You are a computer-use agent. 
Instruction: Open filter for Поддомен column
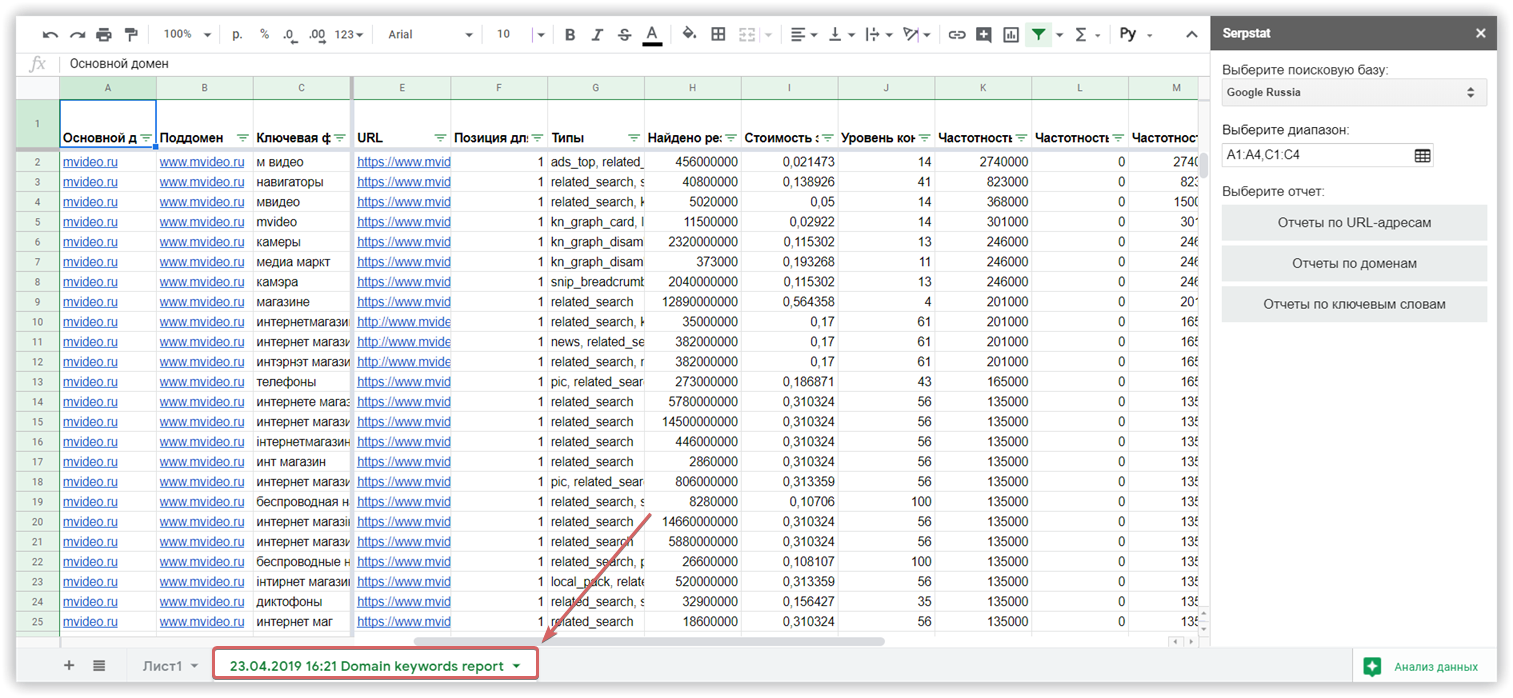coord(243,137)
